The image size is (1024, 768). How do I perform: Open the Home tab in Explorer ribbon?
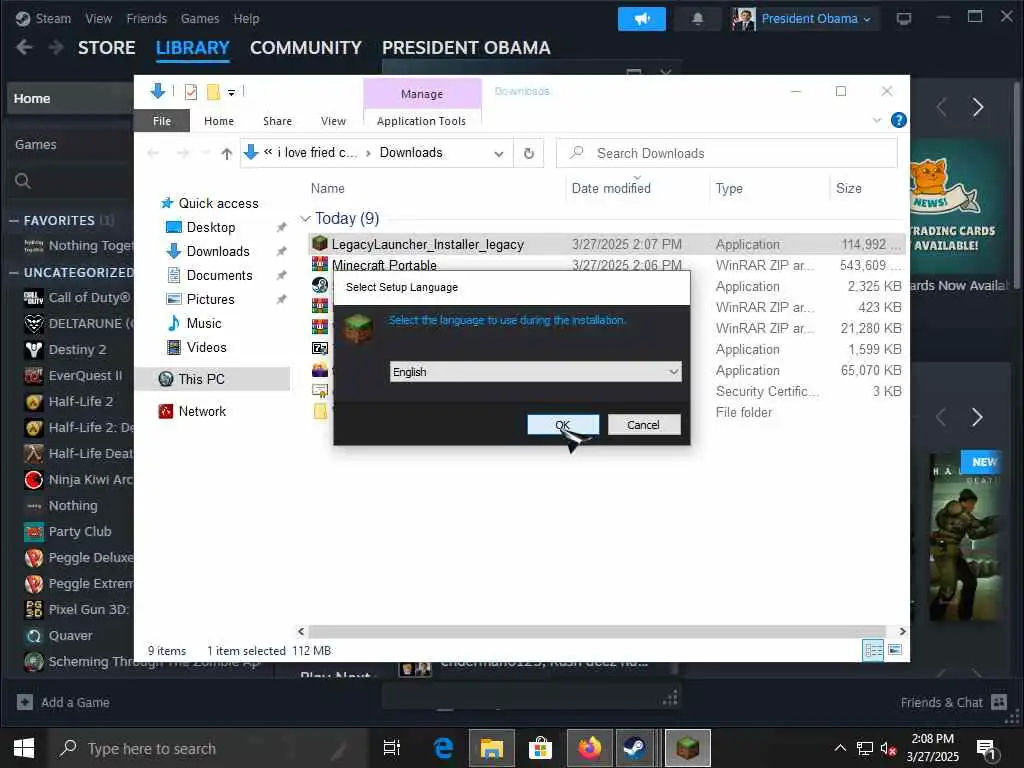click(219, 121)
